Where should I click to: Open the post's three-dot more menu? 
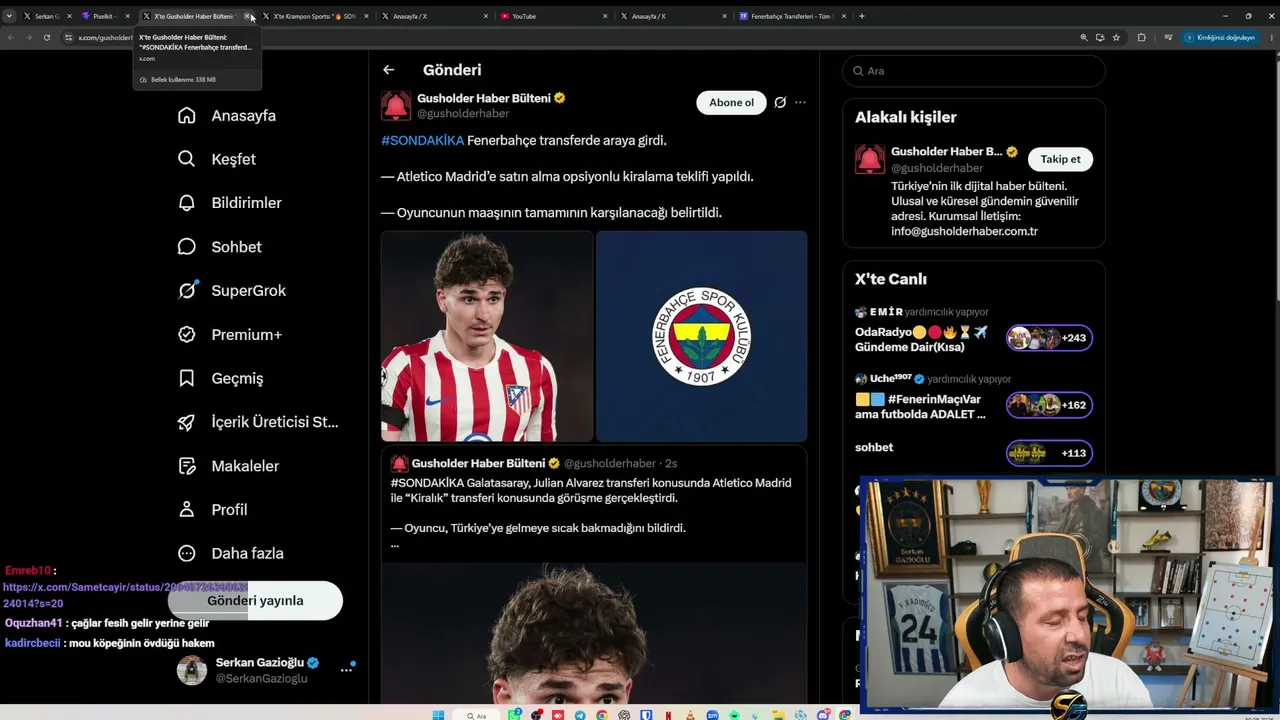pyautogui.click(x=800, y=102)
